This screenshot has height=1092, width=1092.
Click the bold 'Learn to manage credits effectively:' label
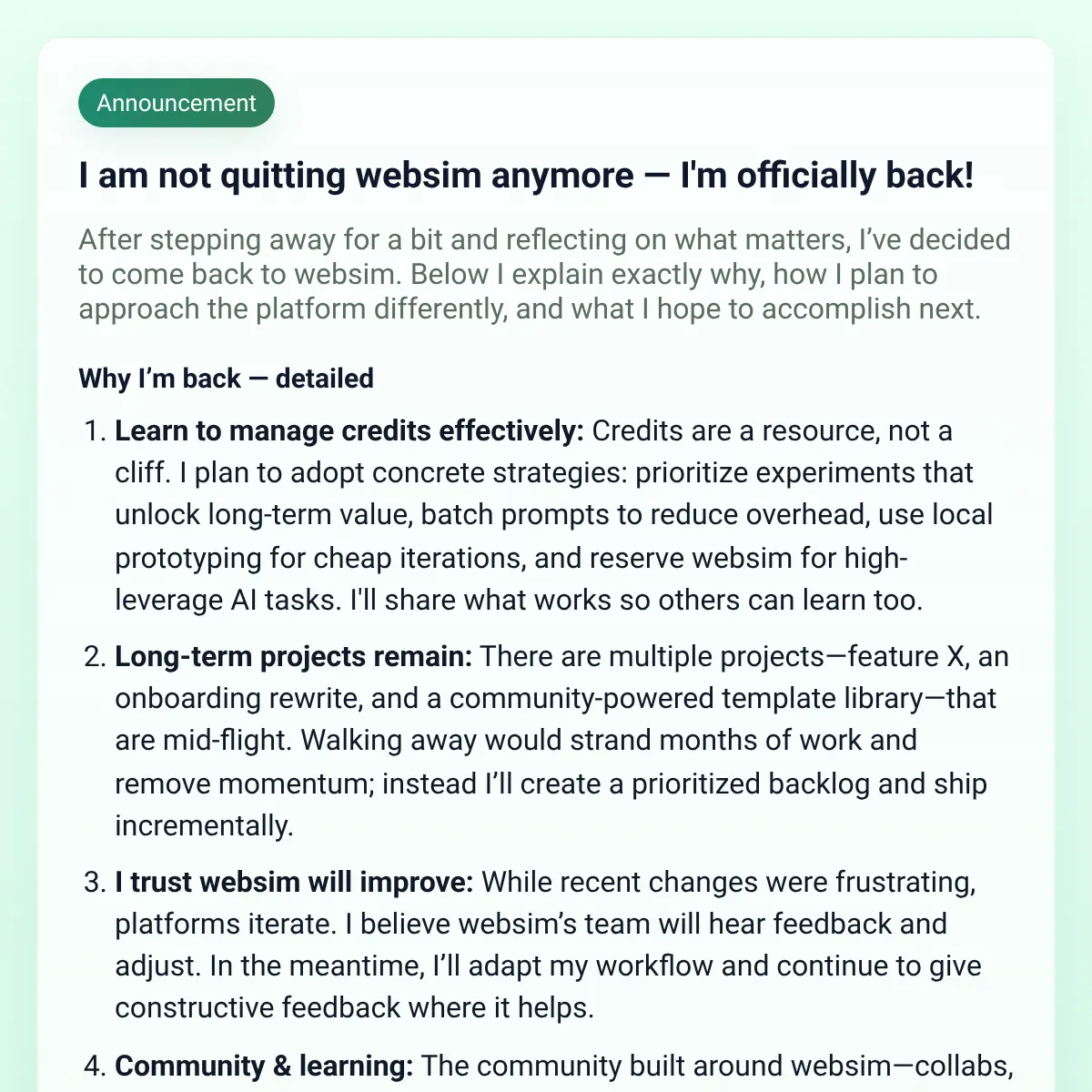pyautogui.click(x=349, y=430)
